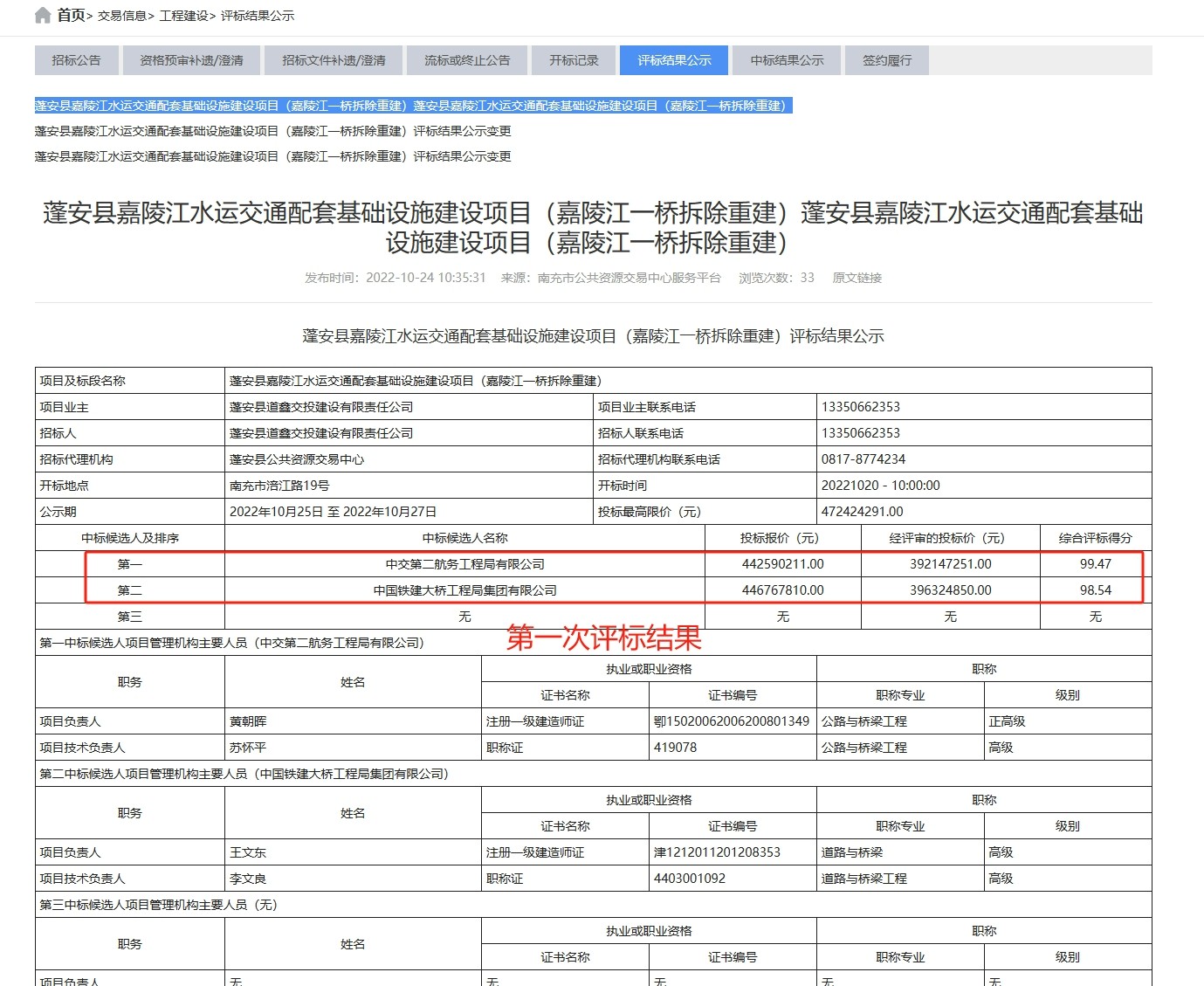The width and height of the screenshot is (1204, 986).
Task: Click technical leader name 李文良
Action: click(353, 879)
